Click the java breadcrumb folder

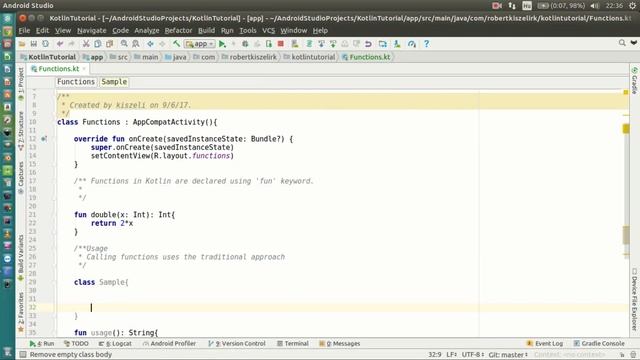[176, 57]
